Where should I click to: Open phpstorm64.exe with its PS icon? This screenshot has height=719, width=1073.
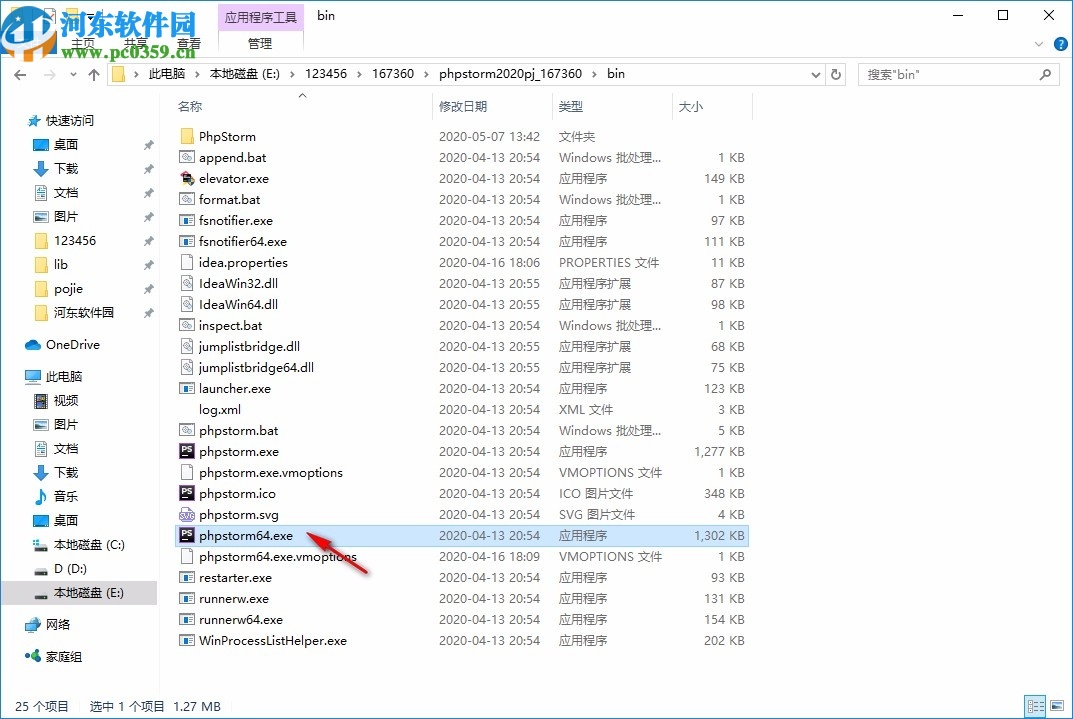click(186, 535)
